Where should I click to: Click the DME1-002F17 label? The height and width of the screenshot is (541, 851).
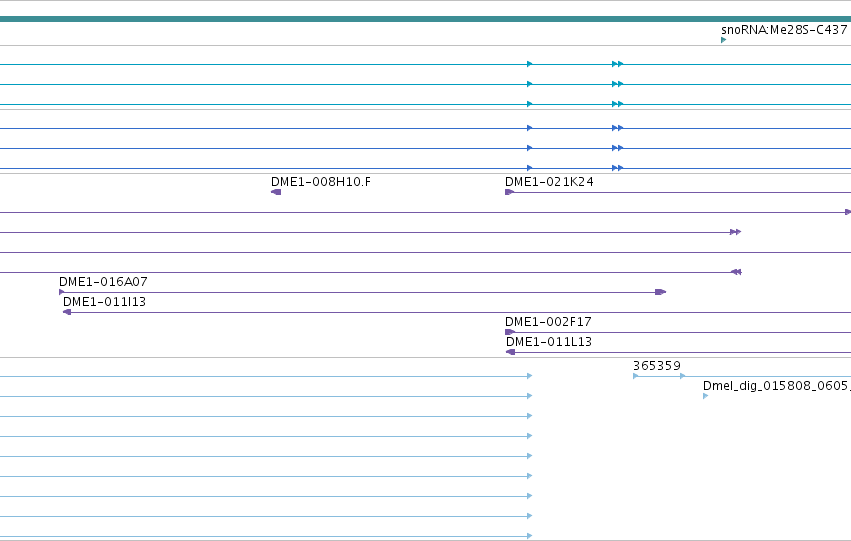pyautogui.click(x=548, y=322)
